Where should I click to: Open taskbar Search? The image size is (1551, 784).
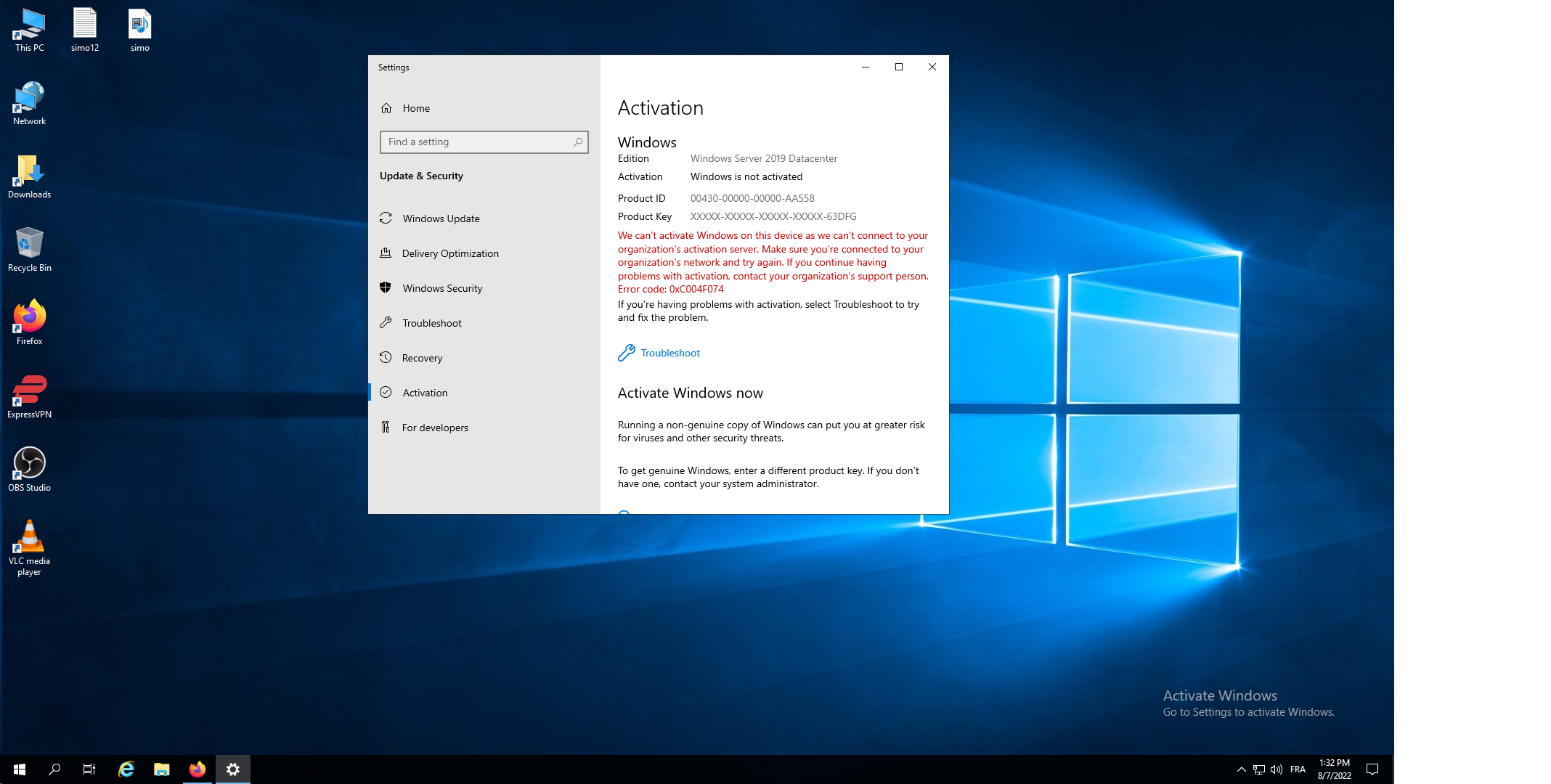tap(54, 769)
